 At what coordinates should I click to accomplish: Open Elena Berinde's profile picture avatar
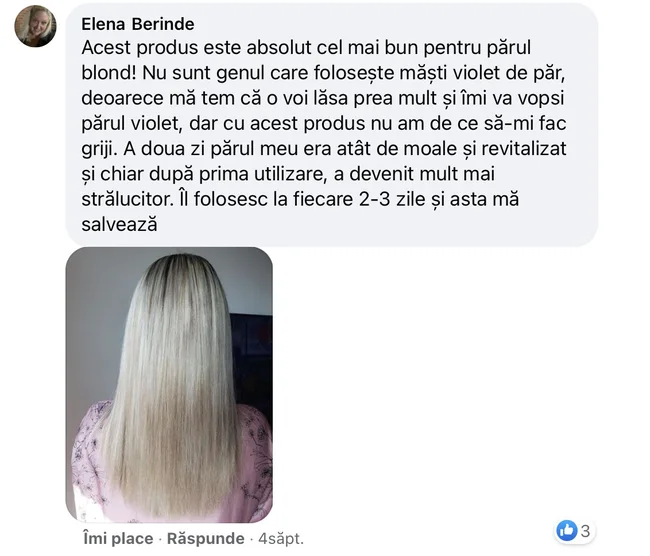point(35,26)
